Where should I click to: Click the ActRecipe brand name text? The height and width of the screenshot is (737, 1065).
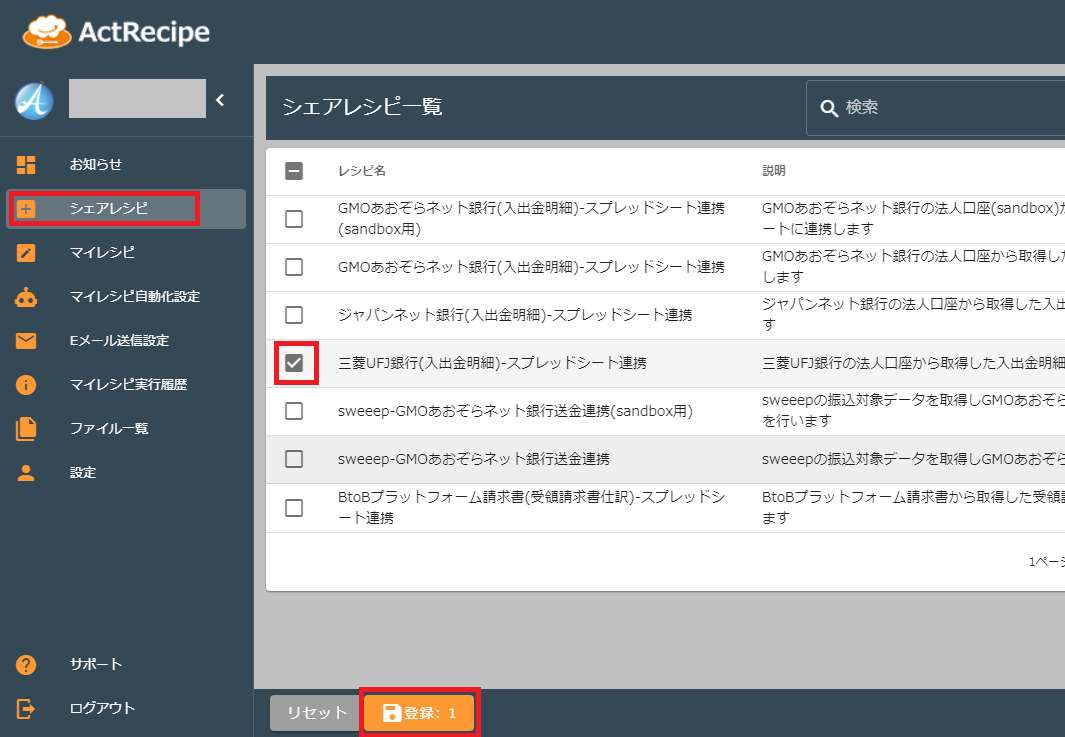[144, 32]
